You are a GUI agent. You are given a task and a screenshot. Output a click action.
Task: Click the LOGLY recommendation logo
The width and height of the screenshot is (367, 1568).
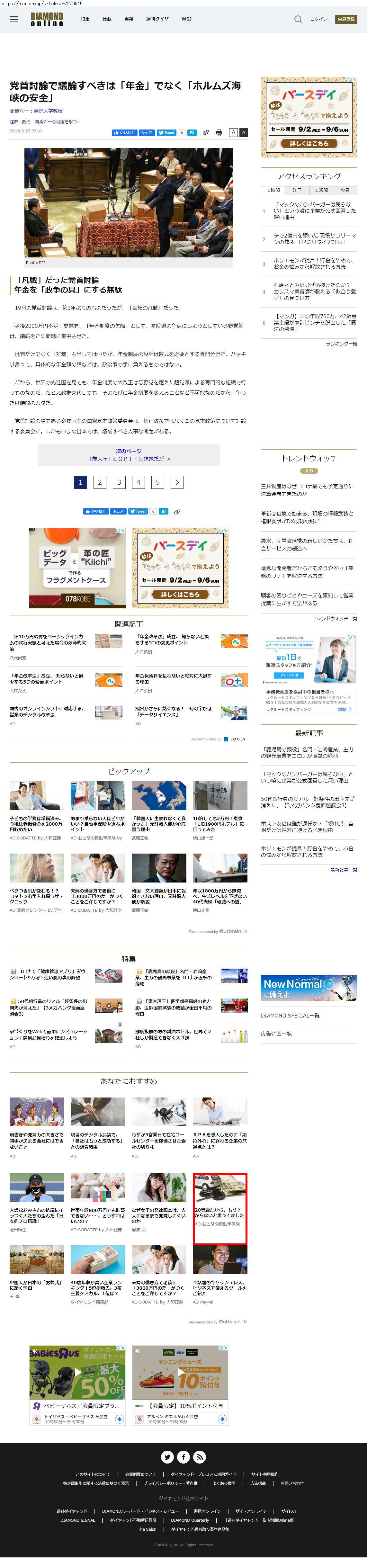click(x=235, y=739)
